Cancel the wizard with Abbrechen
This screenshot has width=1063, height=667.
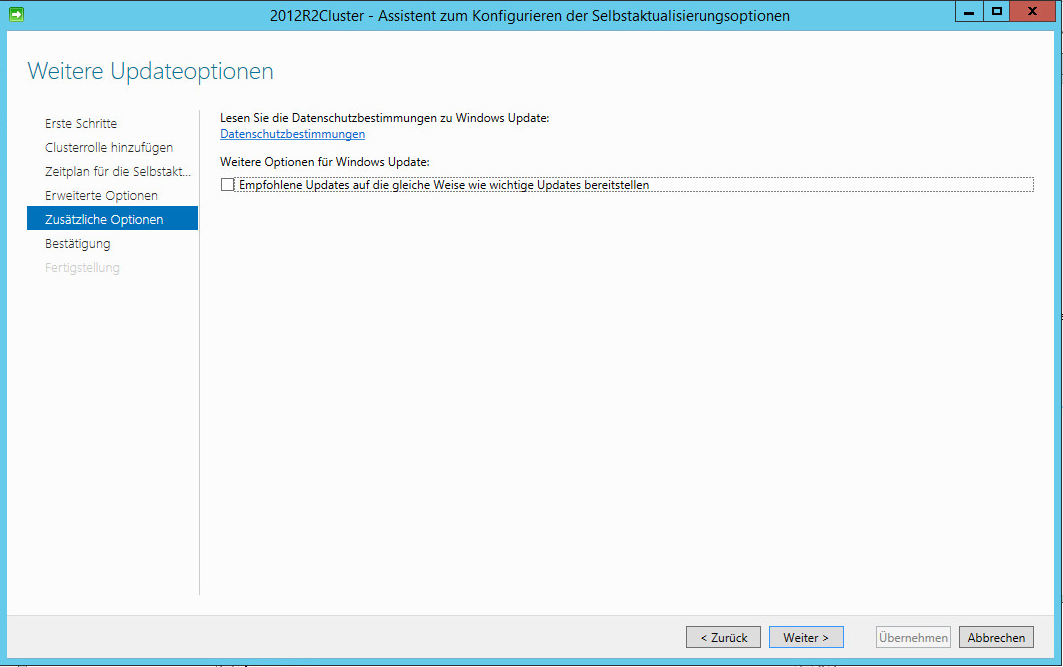pos(996,638)
